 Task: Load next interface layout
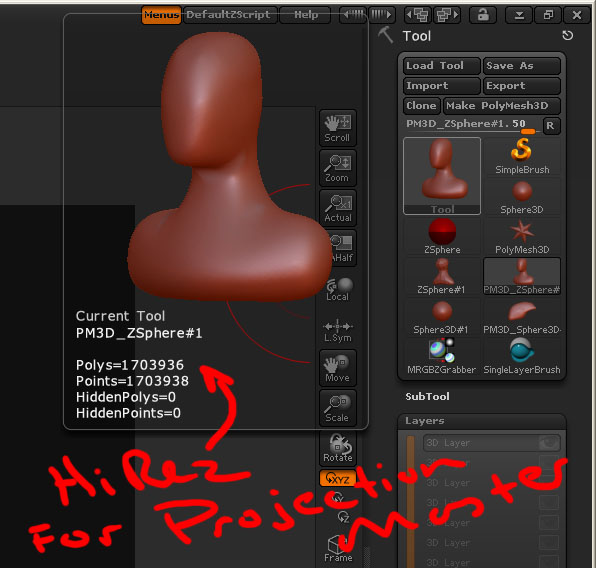tap(447, 15)
